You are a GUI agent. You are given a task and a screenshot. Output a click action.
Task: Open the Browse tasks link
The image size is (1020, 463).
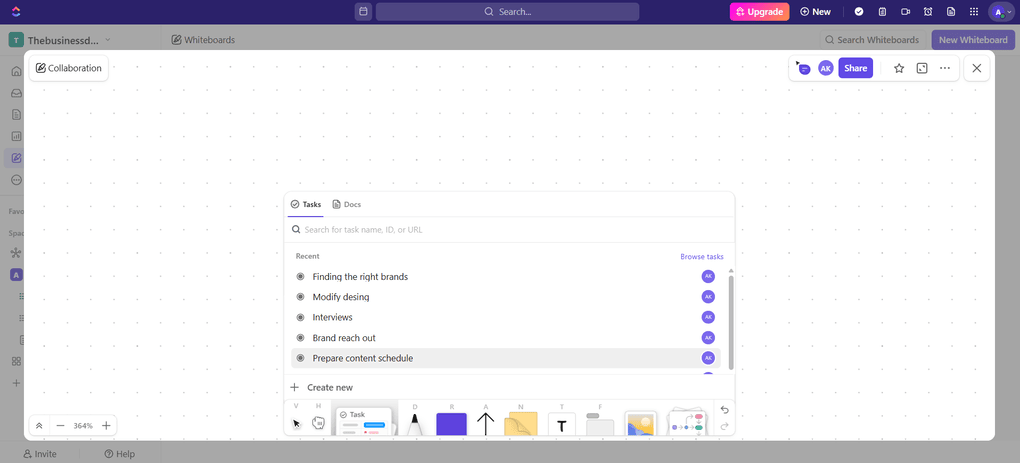(702, 257)
